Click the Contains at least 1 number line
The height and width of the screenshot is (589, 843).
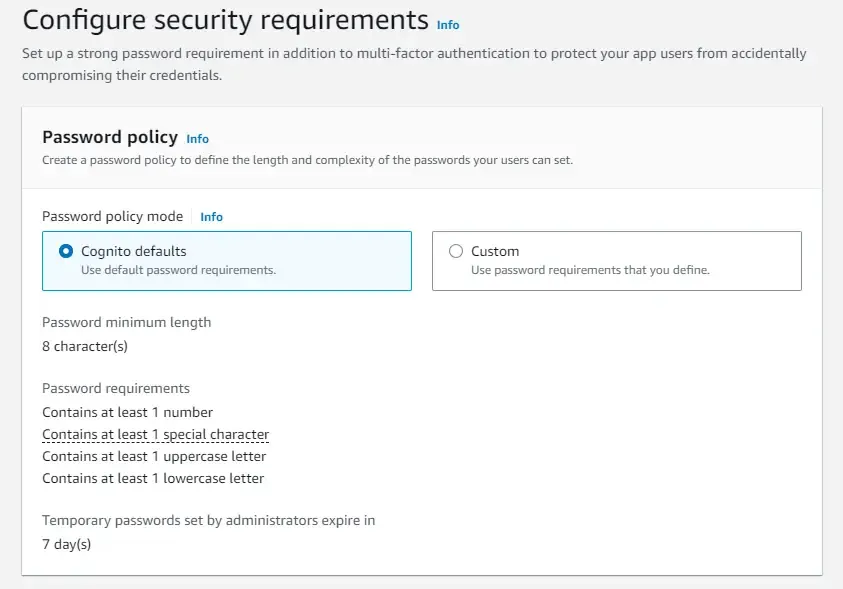coord(127,412)
